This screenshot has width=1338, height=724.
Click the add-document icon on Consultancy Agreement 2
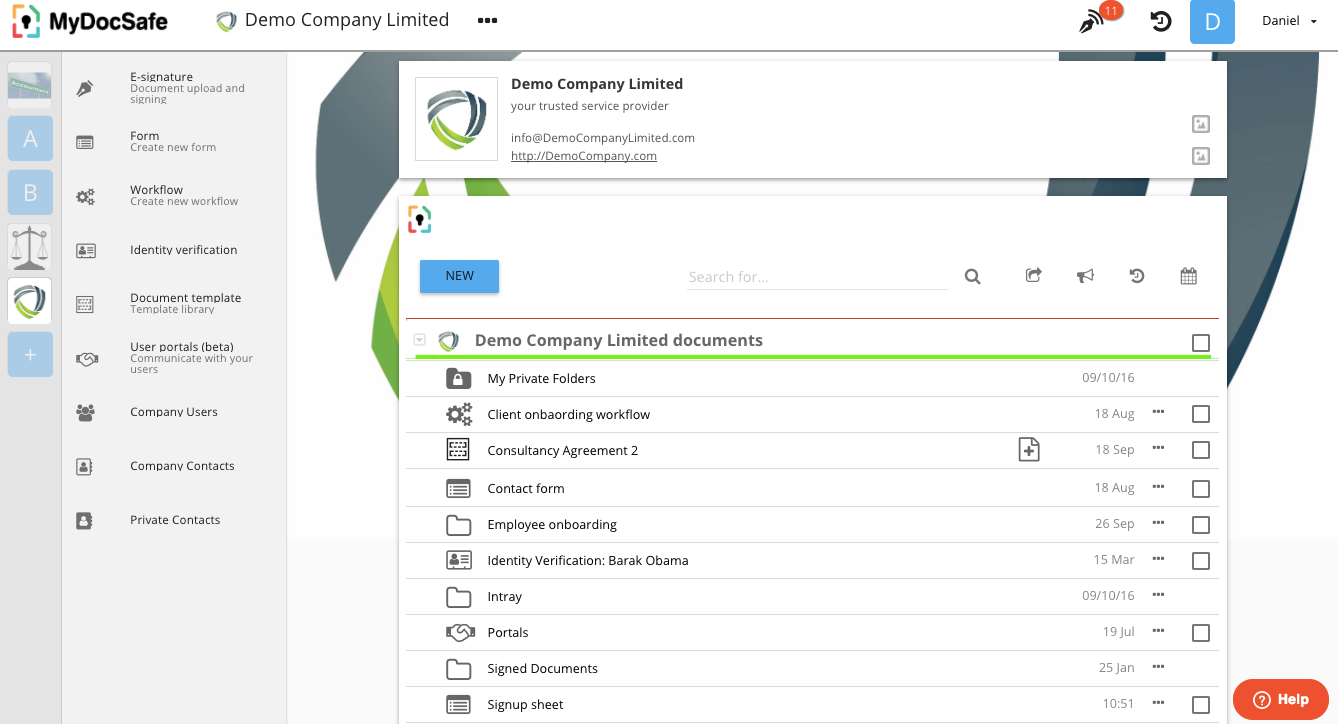(1029, 450)
